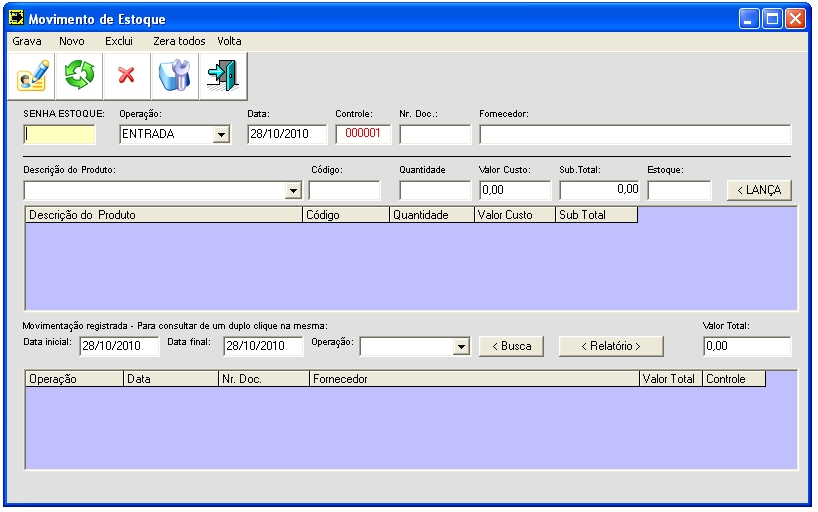Open the search filter Operação dropdown
This screenshot has height=512, width=818.
coord(461,346)
